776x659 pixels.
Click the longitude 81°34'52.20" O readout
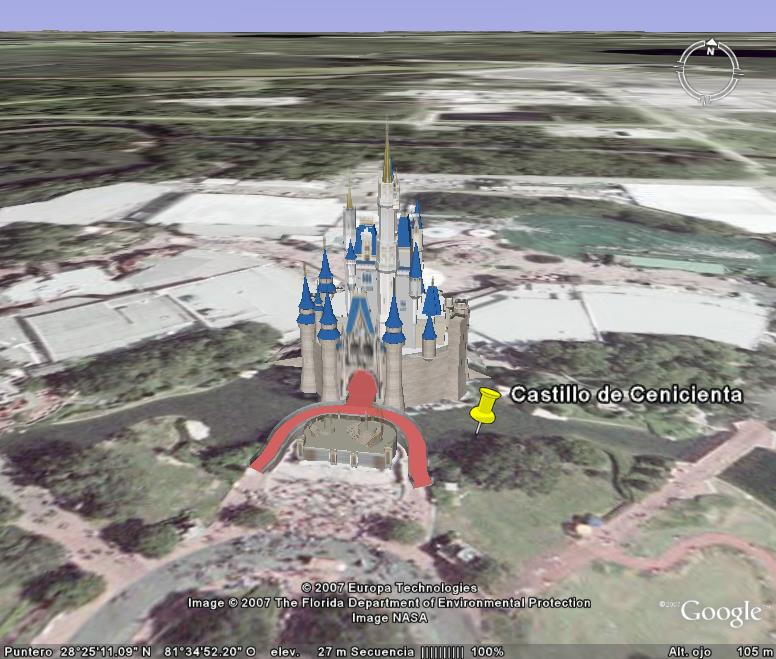[x=209, y=651]
